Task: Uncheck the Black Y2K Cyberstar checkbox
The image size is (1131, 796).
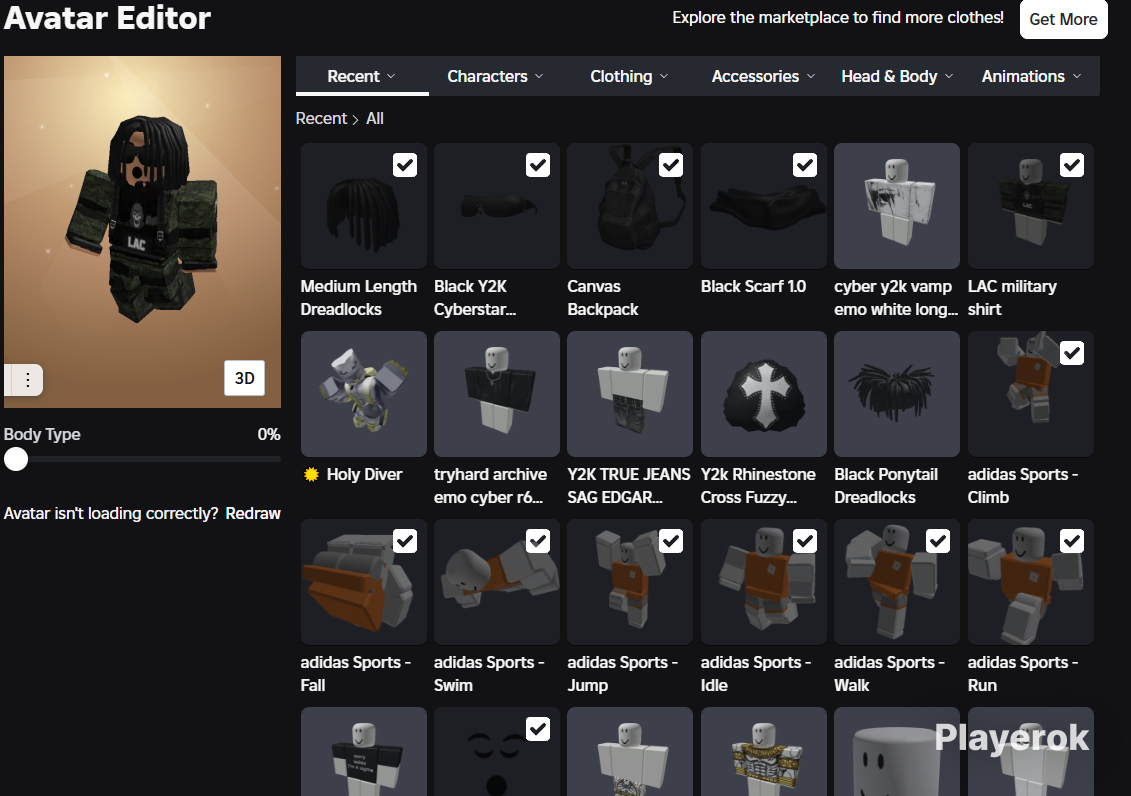Action: coord(538,165)
